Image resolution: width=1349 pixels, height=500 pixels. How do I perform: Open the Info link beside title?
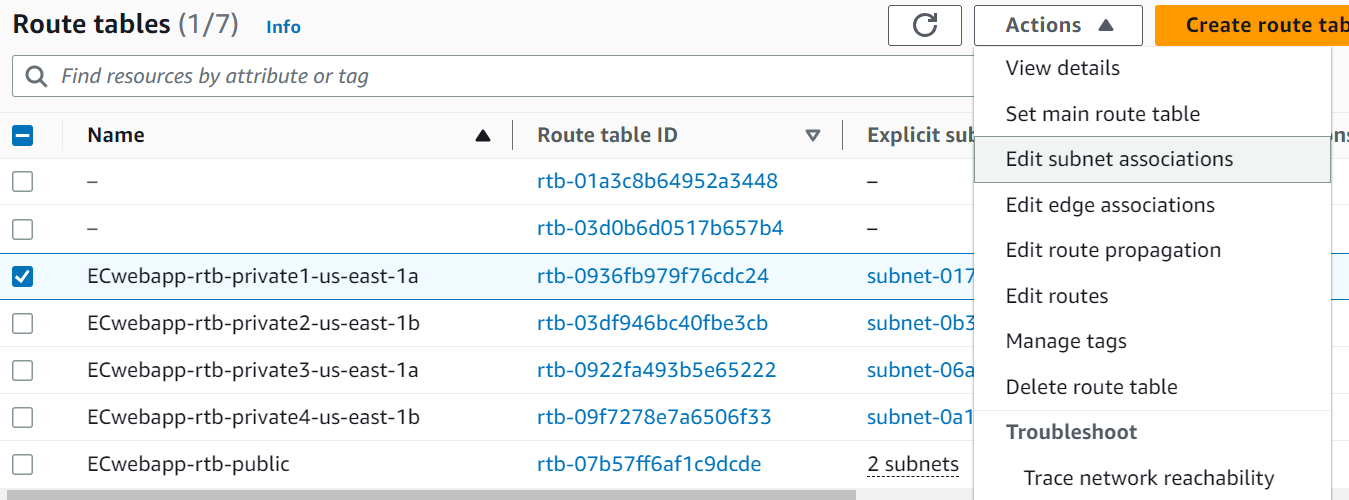(283, 27)
